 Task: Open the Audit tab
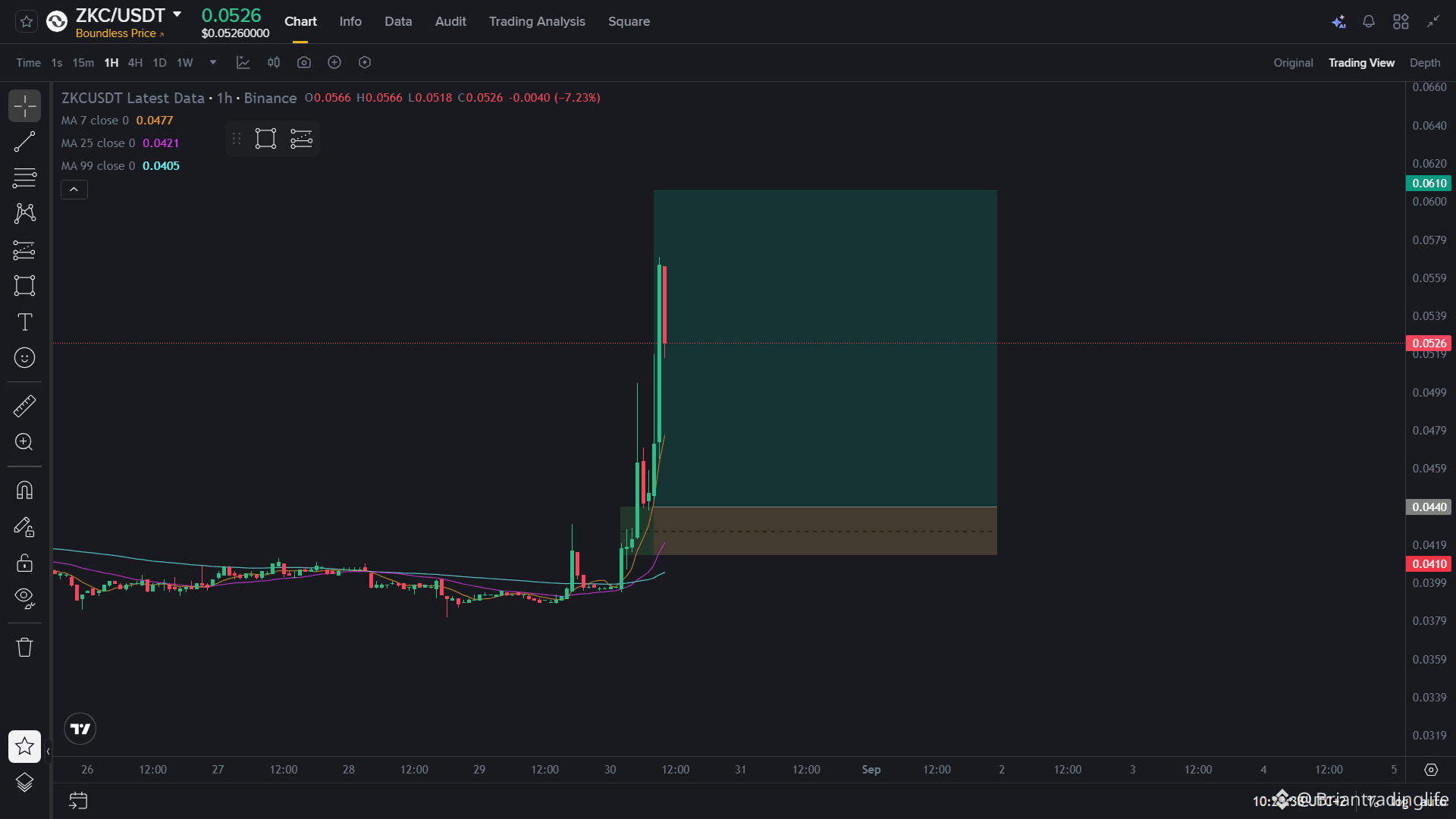coord(450,21)
